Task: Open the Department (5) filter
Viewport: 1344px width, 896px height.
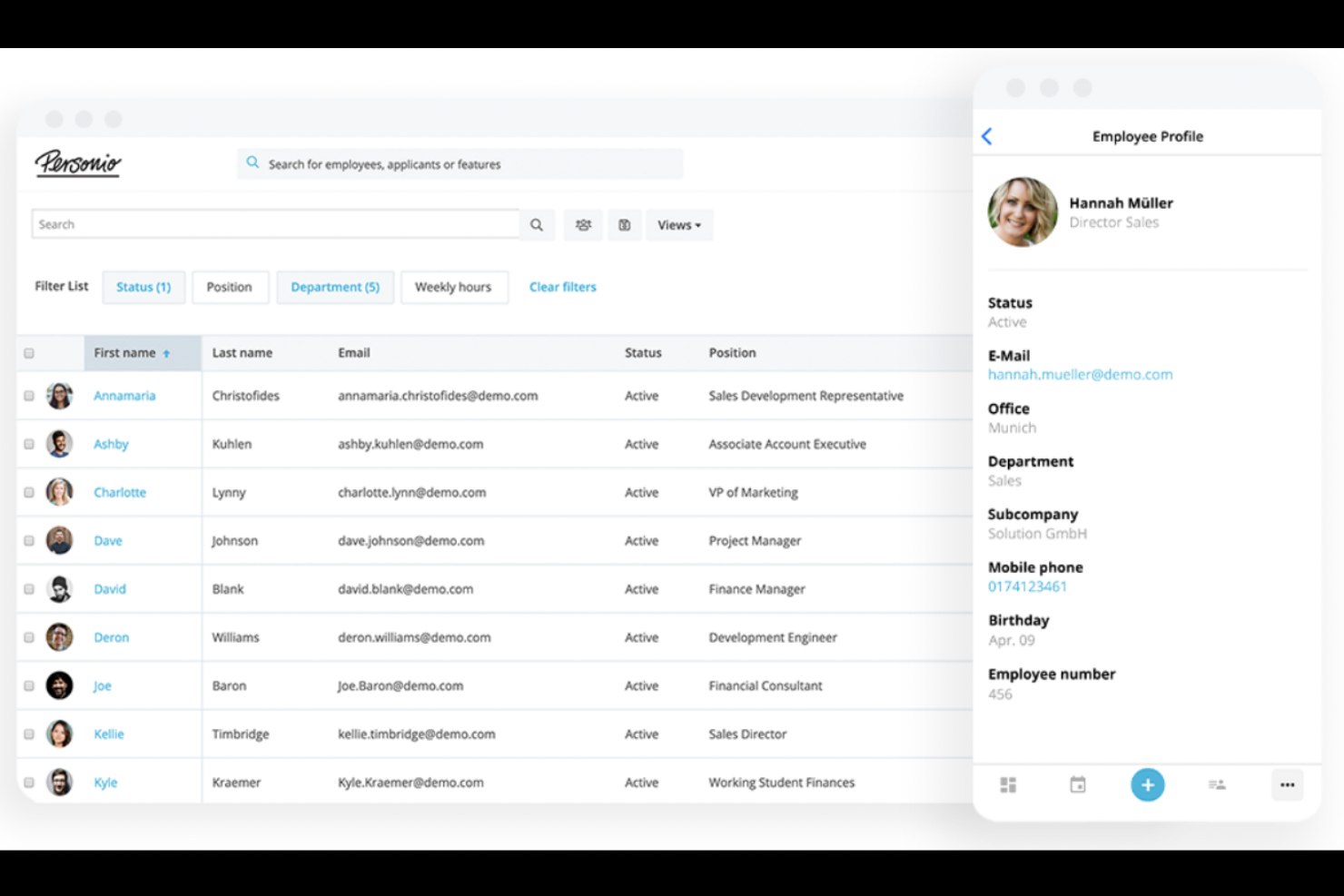Action: [335, 287]
